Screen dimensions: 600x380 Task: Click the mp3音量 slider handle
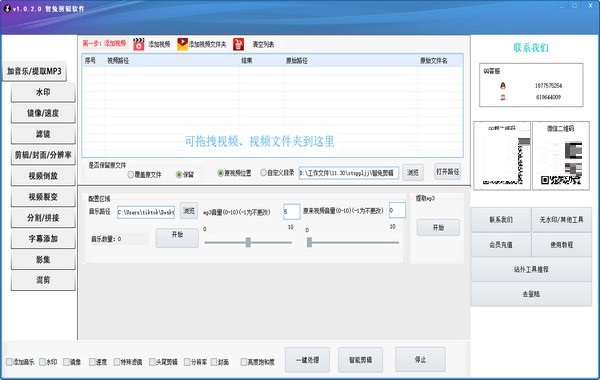click(x=248, y=242)
